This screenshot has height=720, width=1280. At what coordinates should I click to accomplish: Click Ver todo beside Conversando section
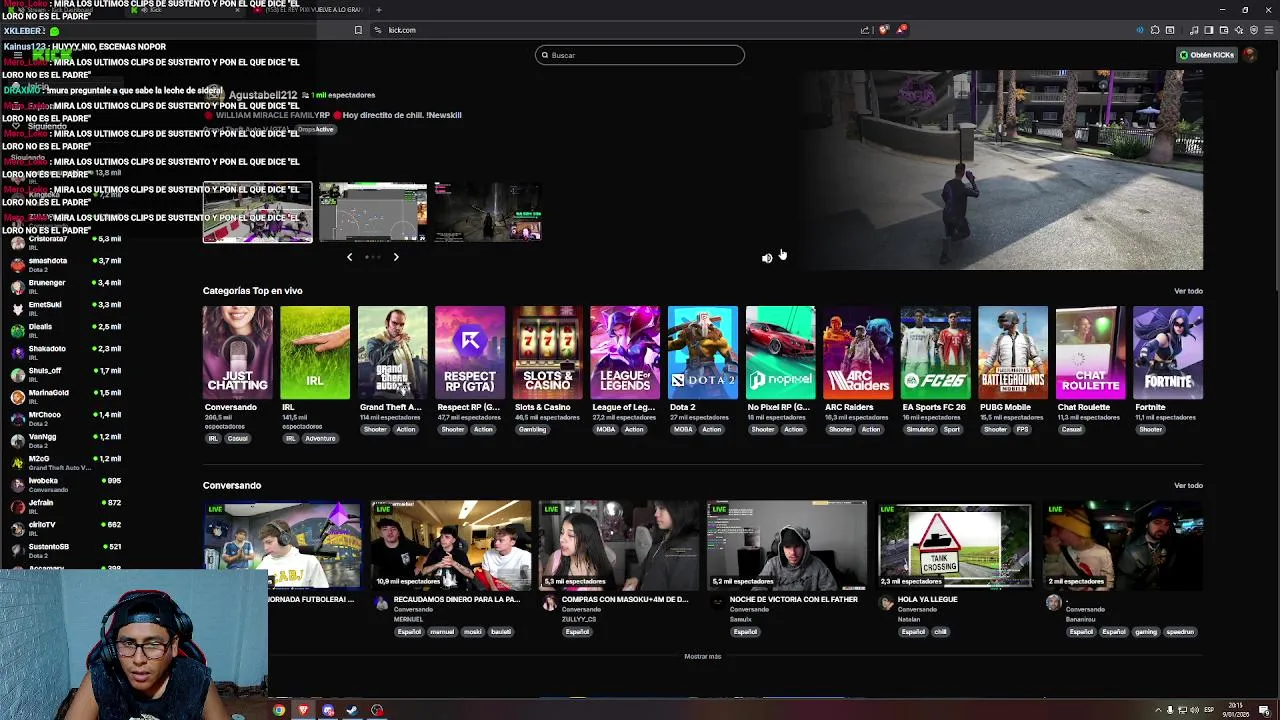point(1188,486)
